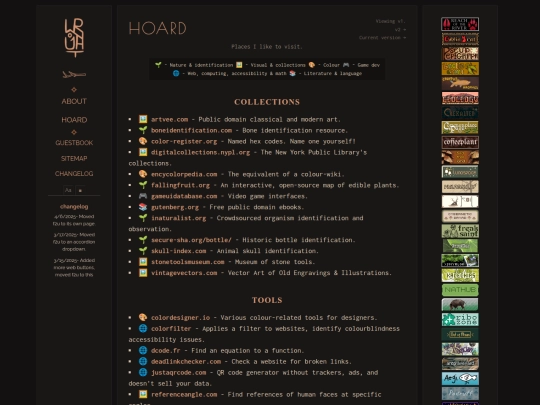Screen dimensions: 540x405
Task: Open vintagevectors.com link
Action: [184, 273]
